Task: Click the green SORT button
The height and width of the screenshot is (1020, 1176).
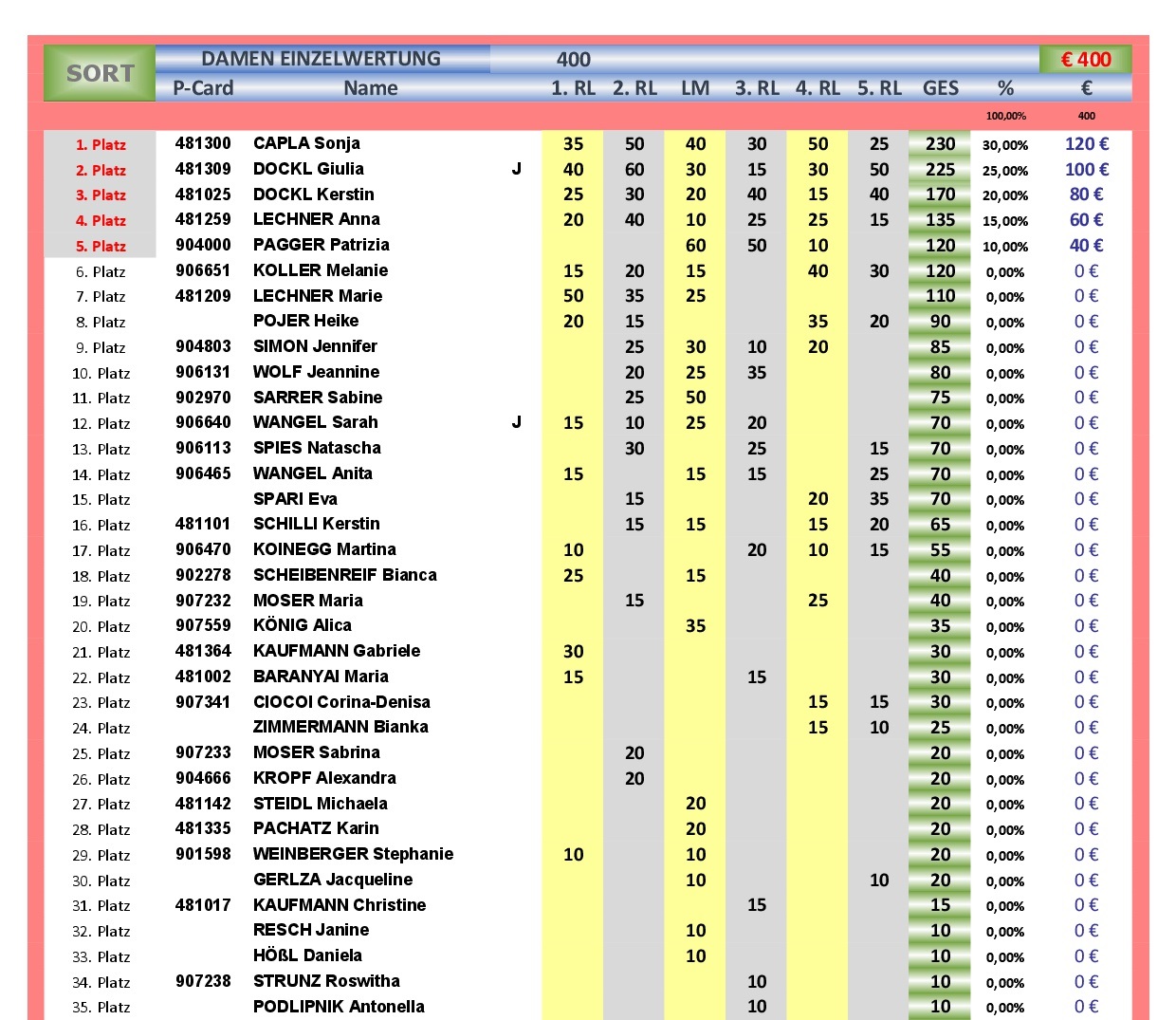Action: (x=100, y=73)
